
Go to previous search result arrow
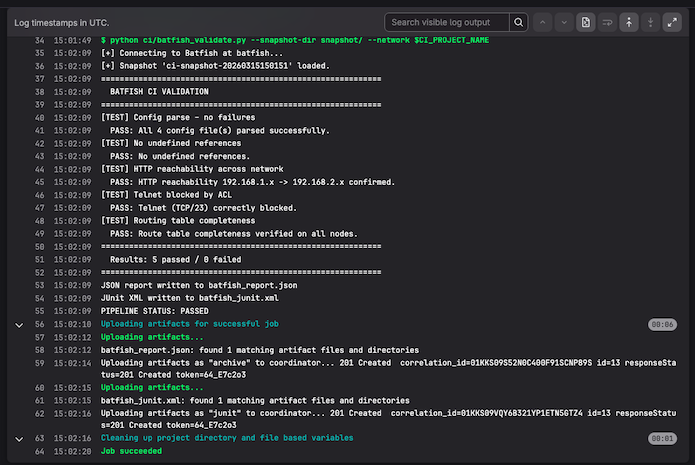point(543,22)
